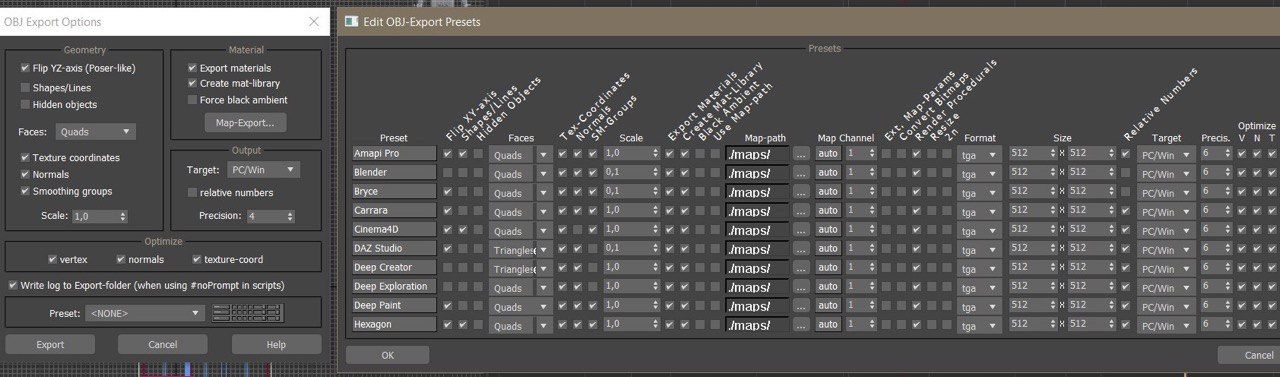Viewport: 1280px width, 377px height.
Task: Click the browse '...' button in DAZ Studio row
Action: pos(802,248)
